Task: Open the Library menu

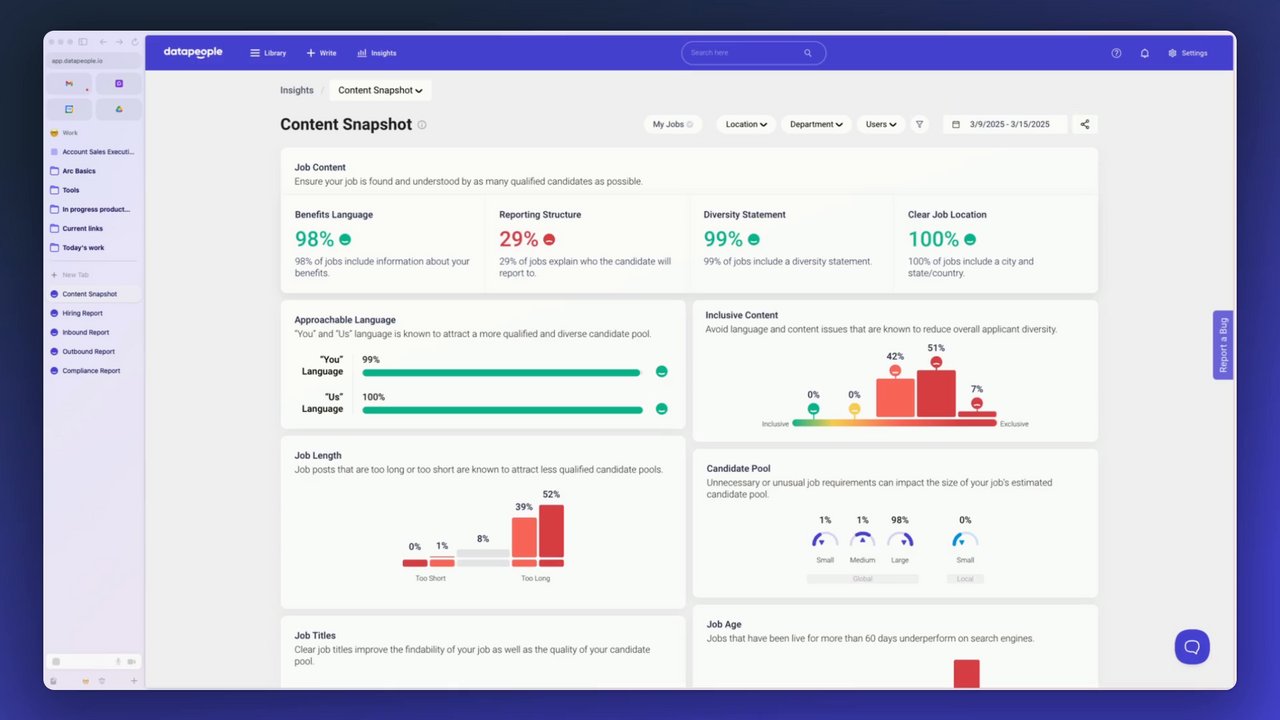Action: pos(268,53)
